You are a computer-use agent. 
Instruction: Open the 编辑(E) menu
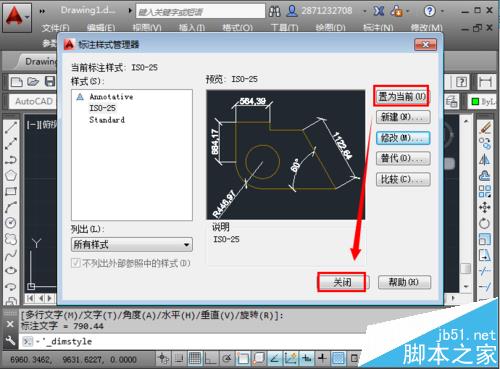[101, 27]
